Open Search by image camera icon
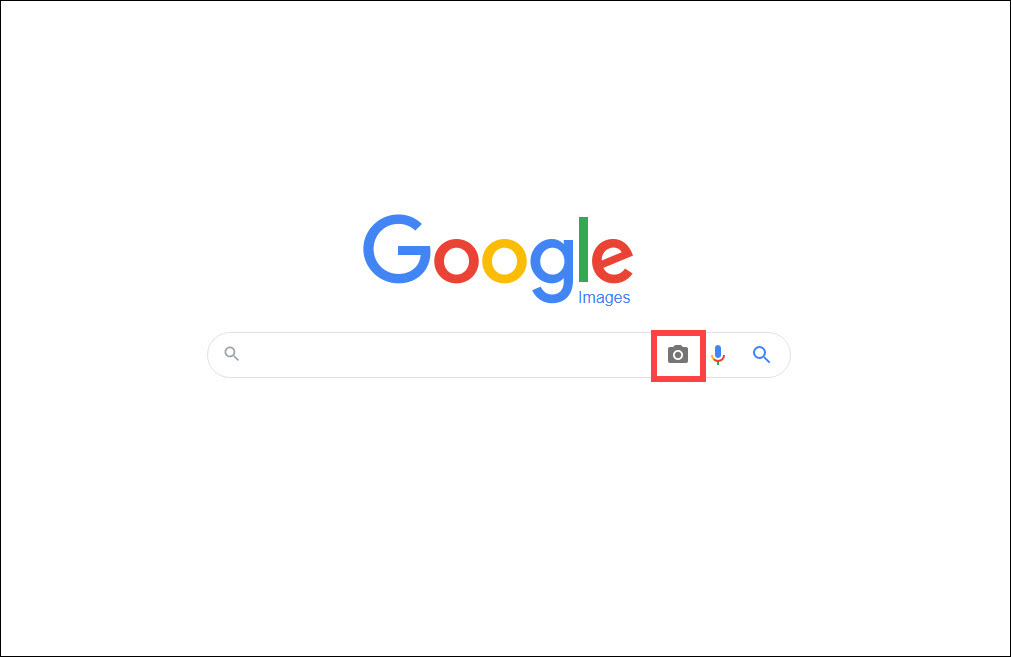Viewport: 1011px width, 657px height. click(678, 355)
